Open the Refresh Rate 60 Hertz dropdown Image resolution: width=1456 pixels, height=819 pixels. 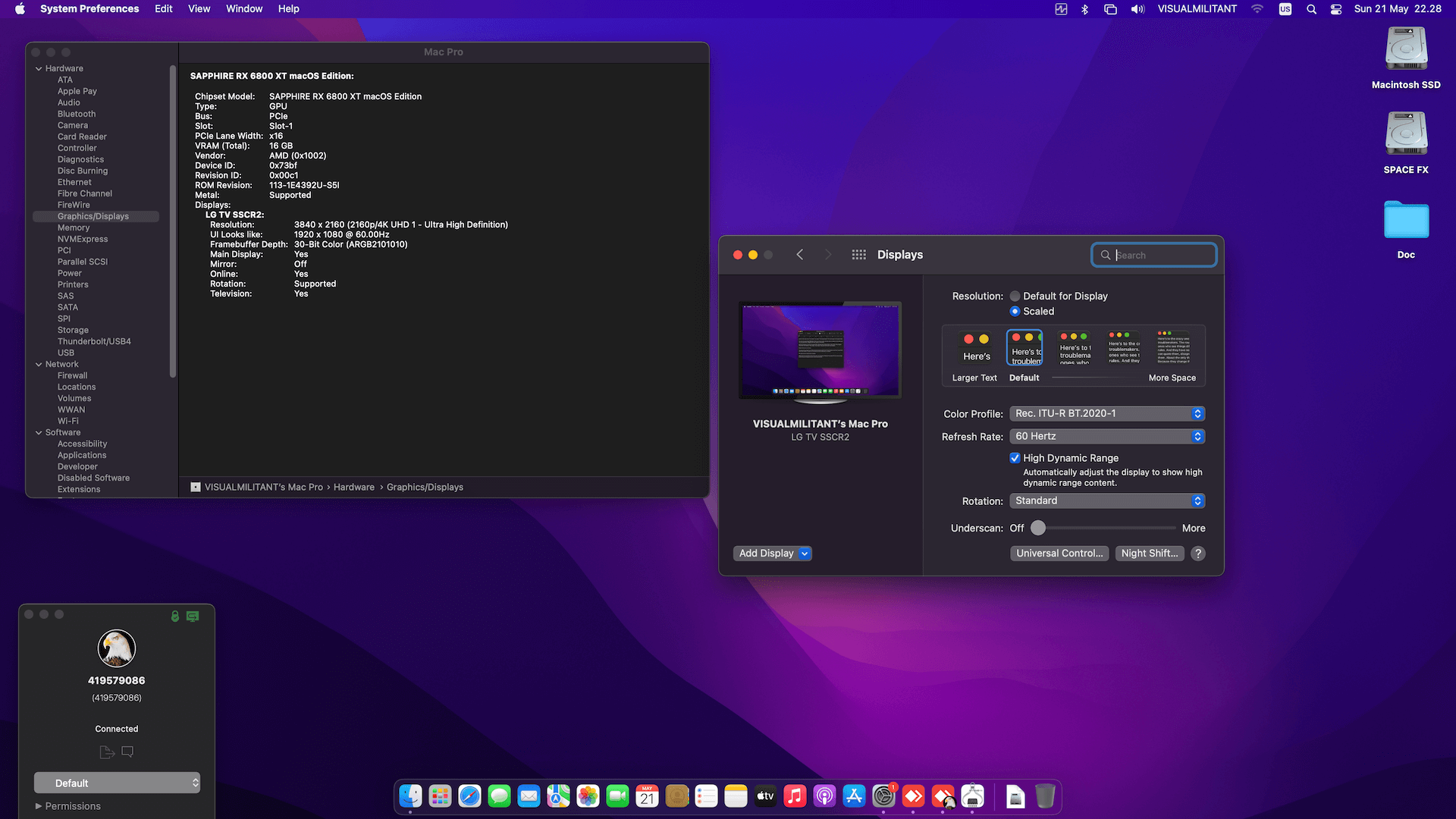click(x=1107, y=437)
